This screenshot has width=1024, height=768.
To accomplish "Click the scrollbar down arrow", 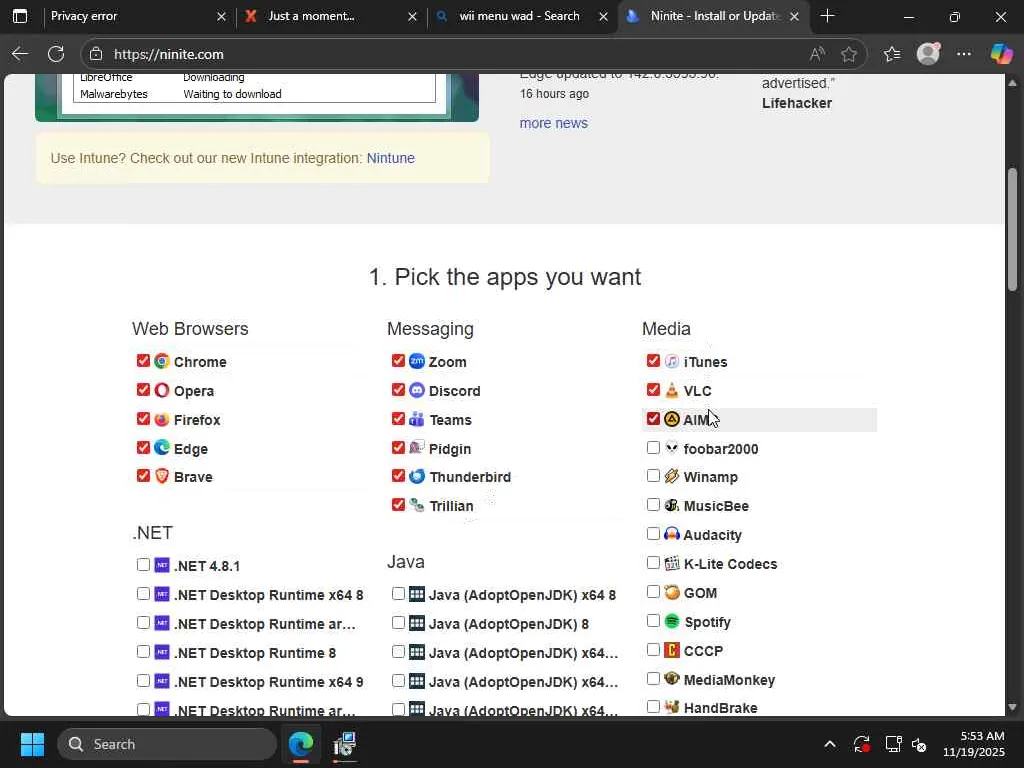I will [1012, 707].
